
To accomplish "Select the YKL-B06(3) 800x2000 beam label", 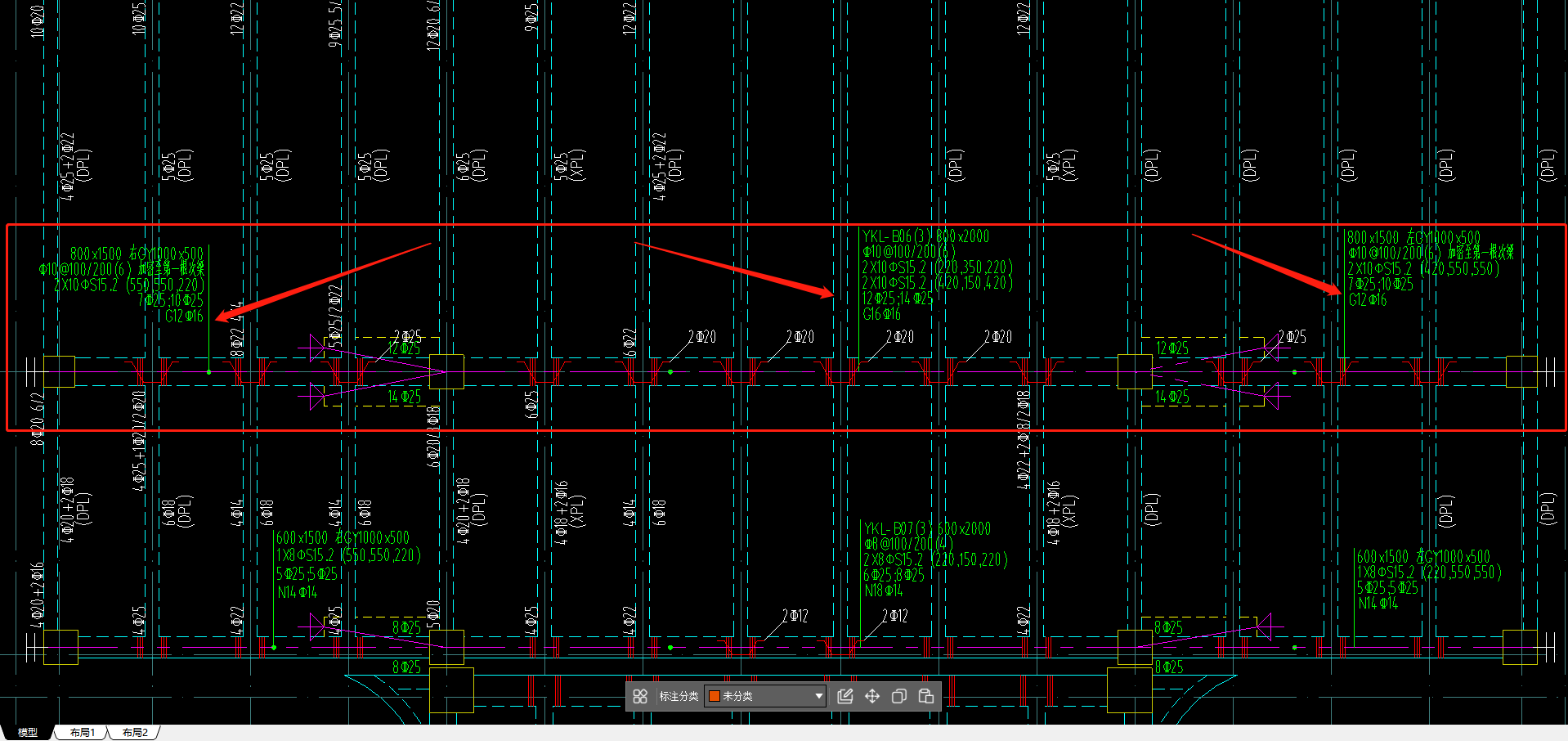I will click(x=926, y=236).
